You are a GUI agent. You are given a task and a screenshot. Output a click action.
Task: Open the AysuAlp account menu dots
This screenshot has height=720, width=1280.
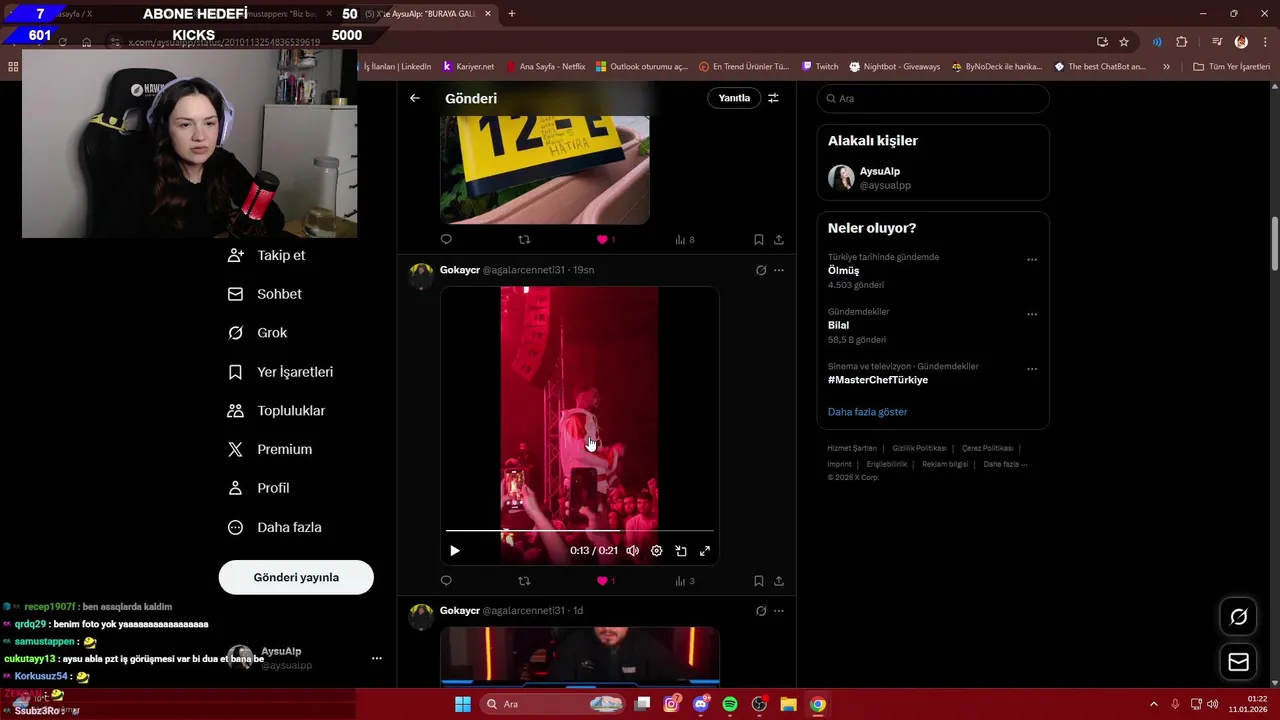[377, 658]
